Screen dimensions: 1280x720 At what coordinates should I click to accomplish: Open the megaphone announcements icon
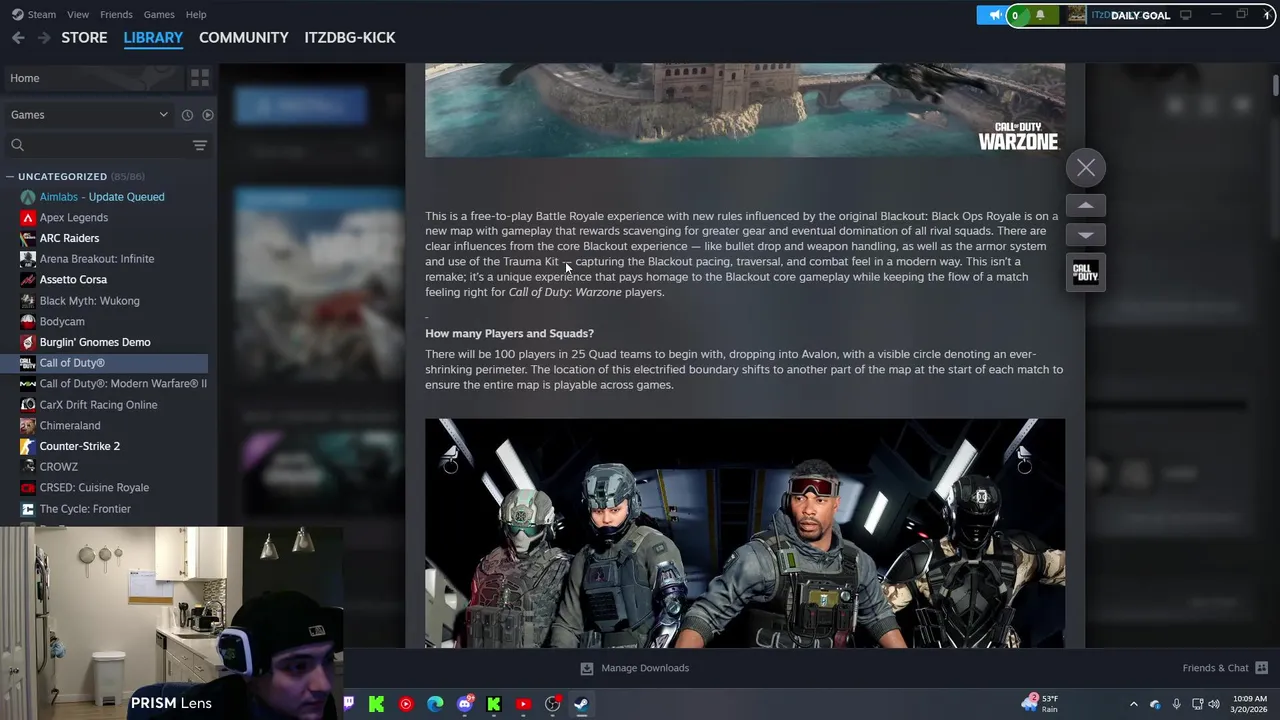tap(995, 15)
